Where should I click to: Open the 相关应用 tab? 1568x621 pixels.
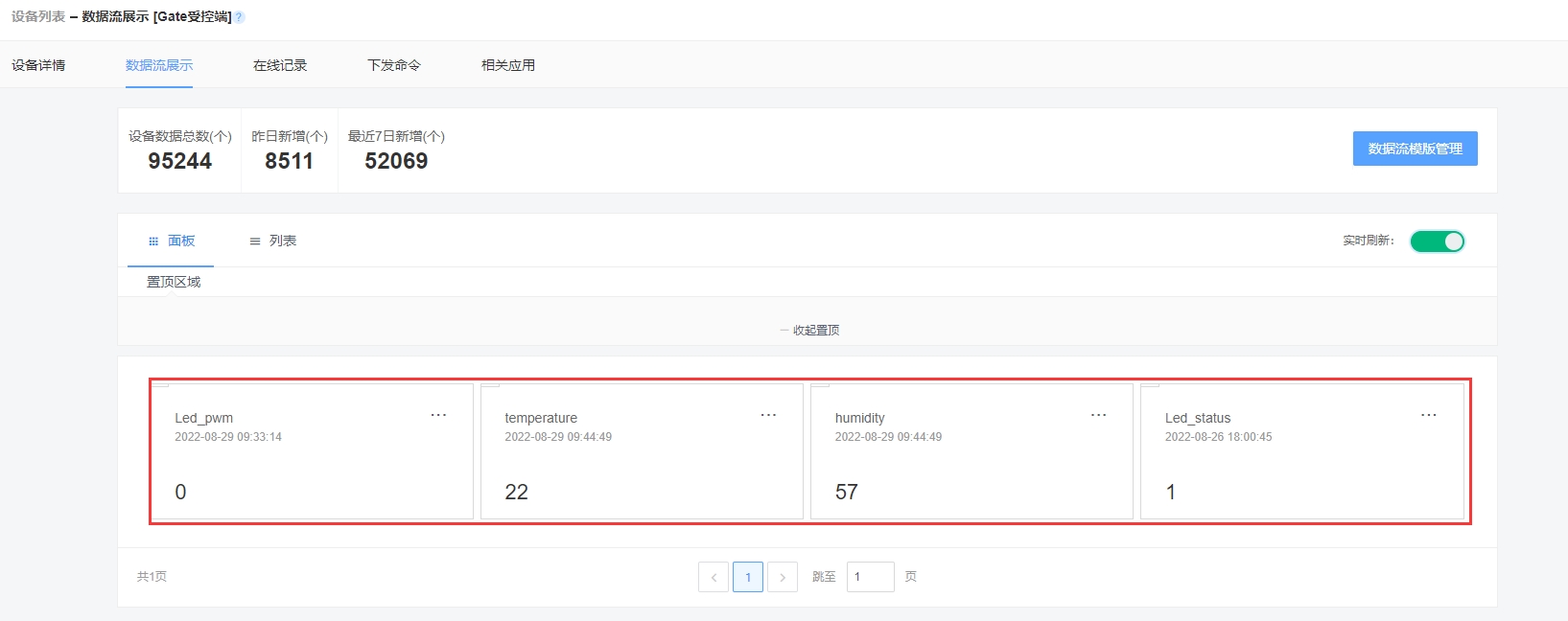tap(508, 65)
